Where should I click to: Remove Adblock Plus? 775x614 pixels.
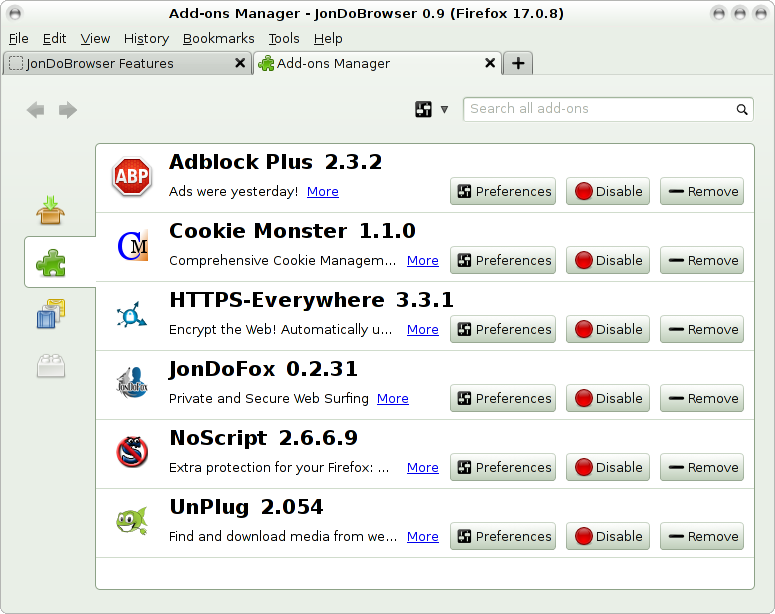coord(702,191)
